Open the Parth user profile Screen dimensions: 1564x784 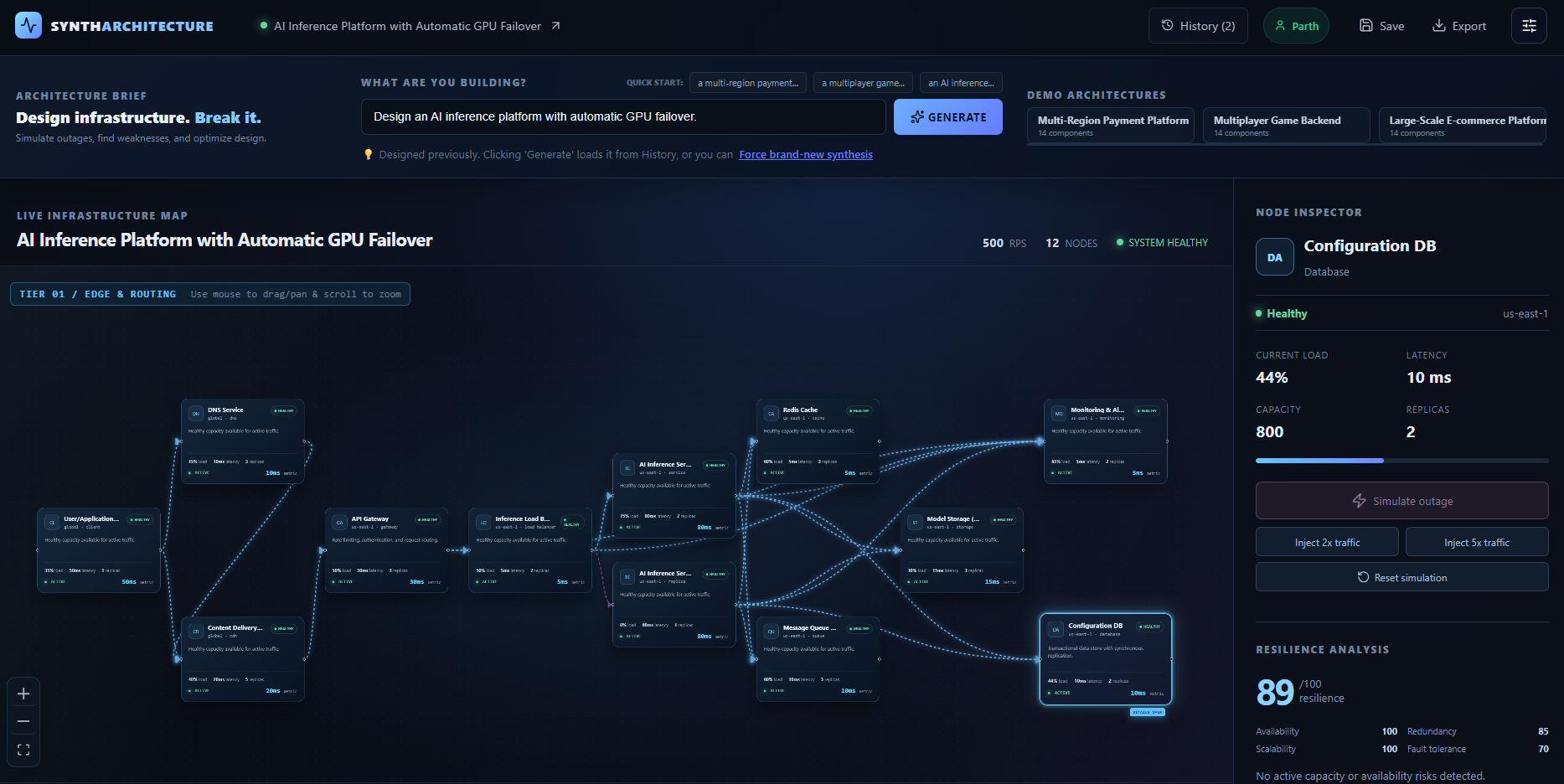point(1296,26)
